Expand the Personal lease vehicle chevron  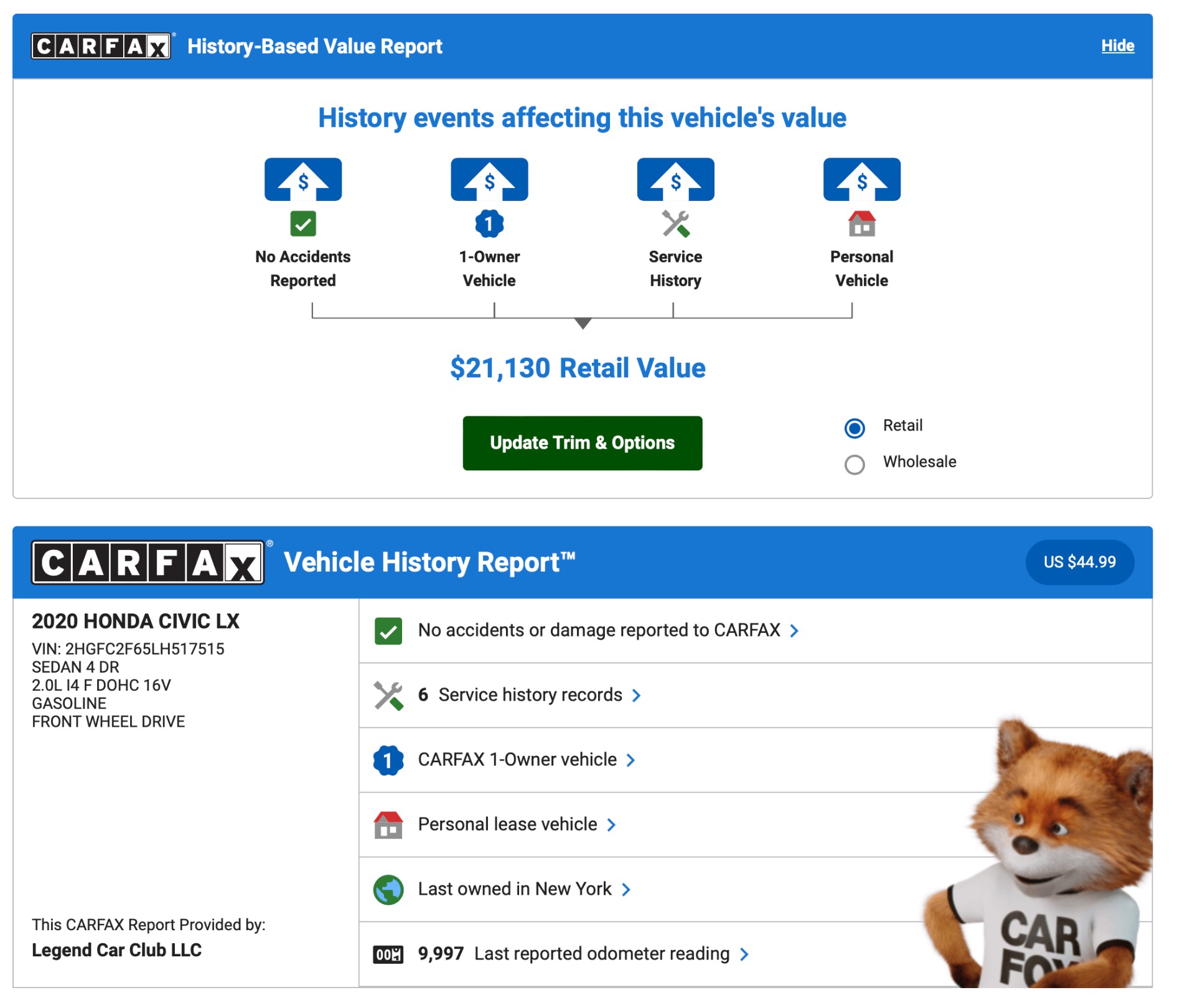[x=611, y=825]
